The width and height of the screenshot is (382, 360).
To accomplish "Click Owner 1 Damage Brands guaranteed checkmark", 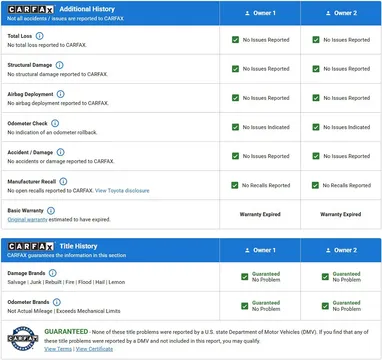I will pos(245,277).
